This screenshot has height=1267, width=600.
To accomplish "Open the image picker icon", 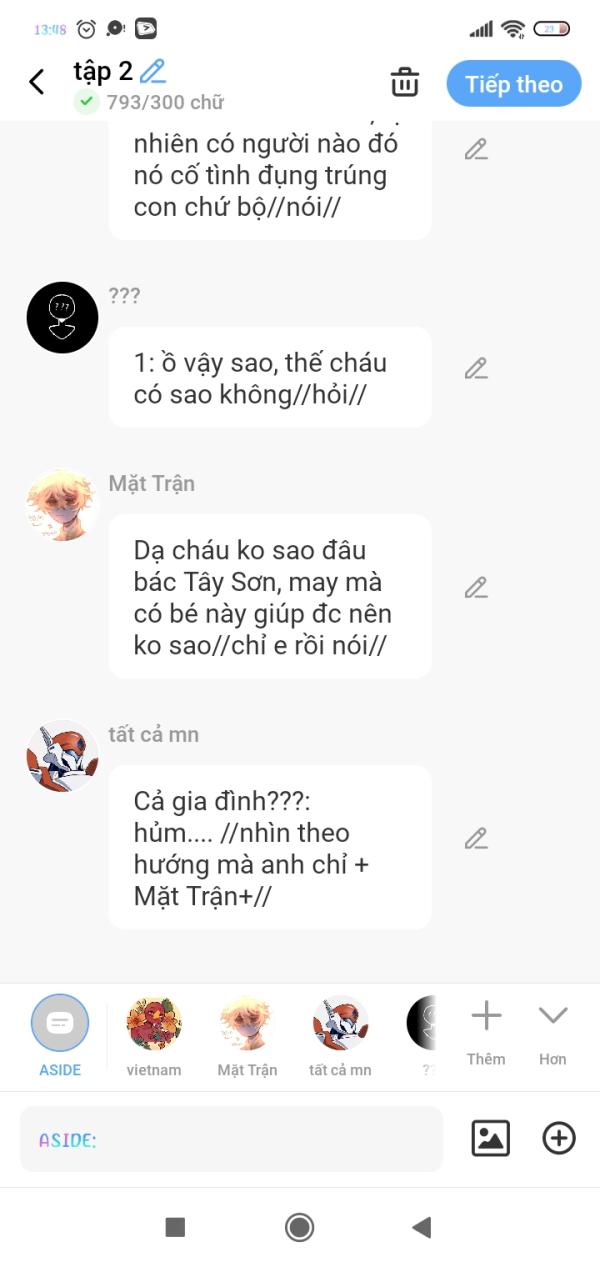I will [490, 1138].
